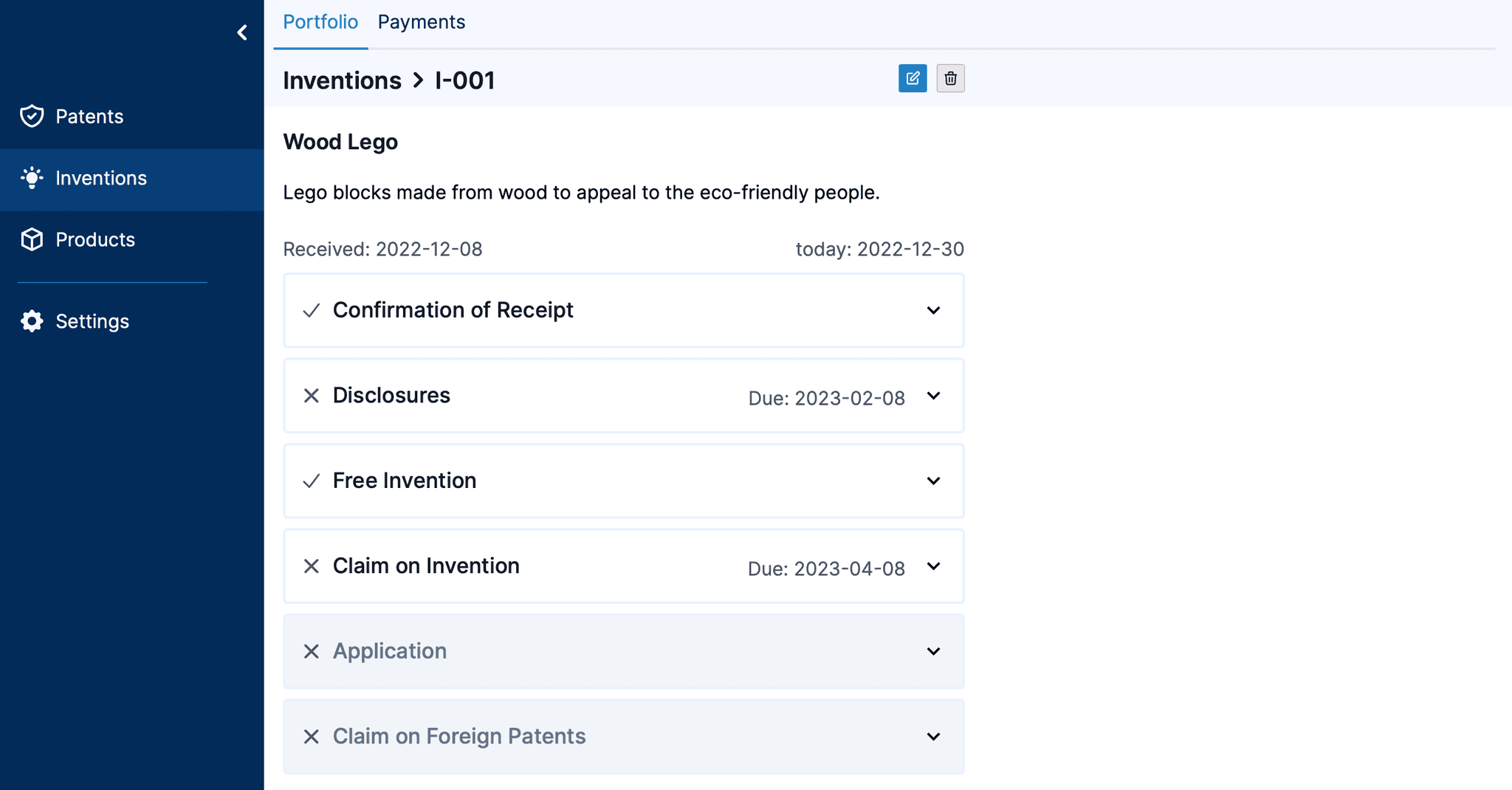Screen dimensions: 1512x790
Task: Click the checkmark beside Free Invention
Action: point(311,481)
